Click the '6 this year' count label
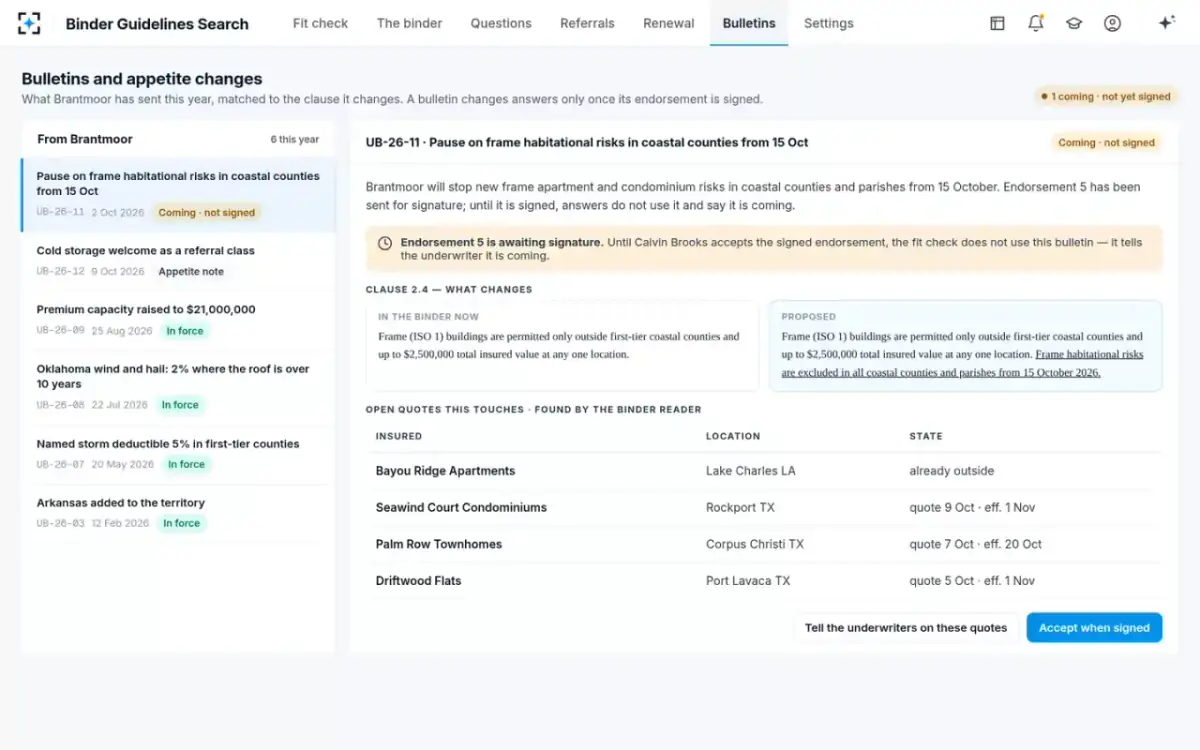 (x=294, y=140)
